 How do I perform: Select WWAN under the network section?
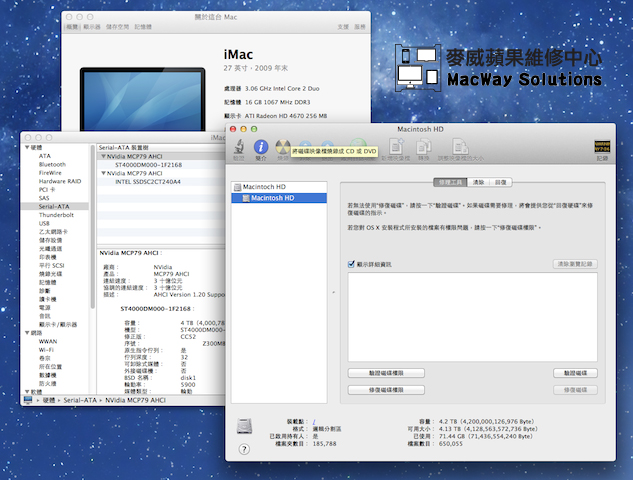coord(48,341)
